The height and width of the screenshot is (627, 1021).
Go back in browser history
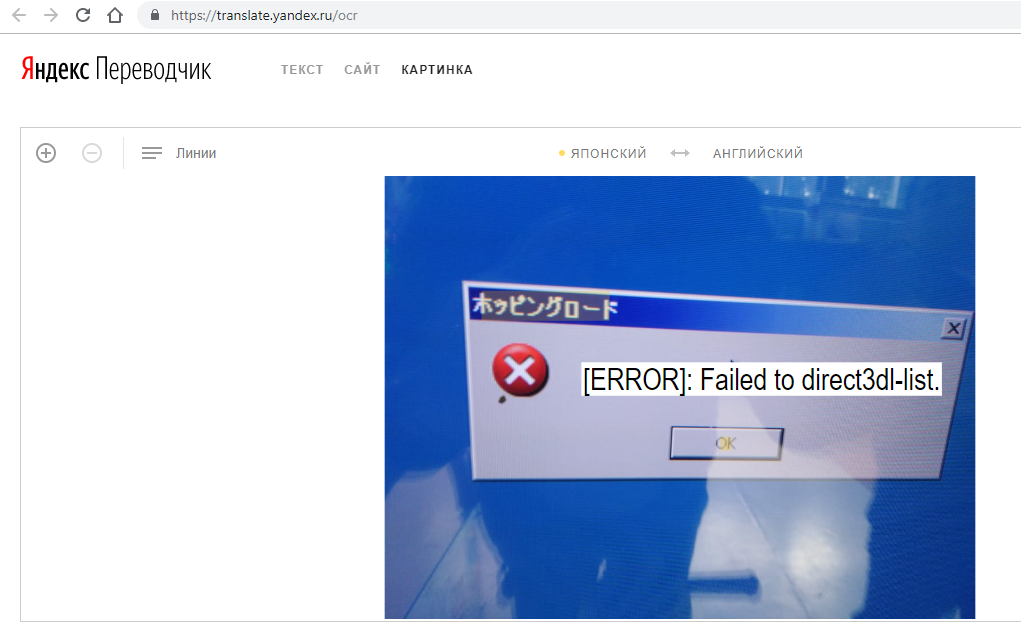coord(19,15)
